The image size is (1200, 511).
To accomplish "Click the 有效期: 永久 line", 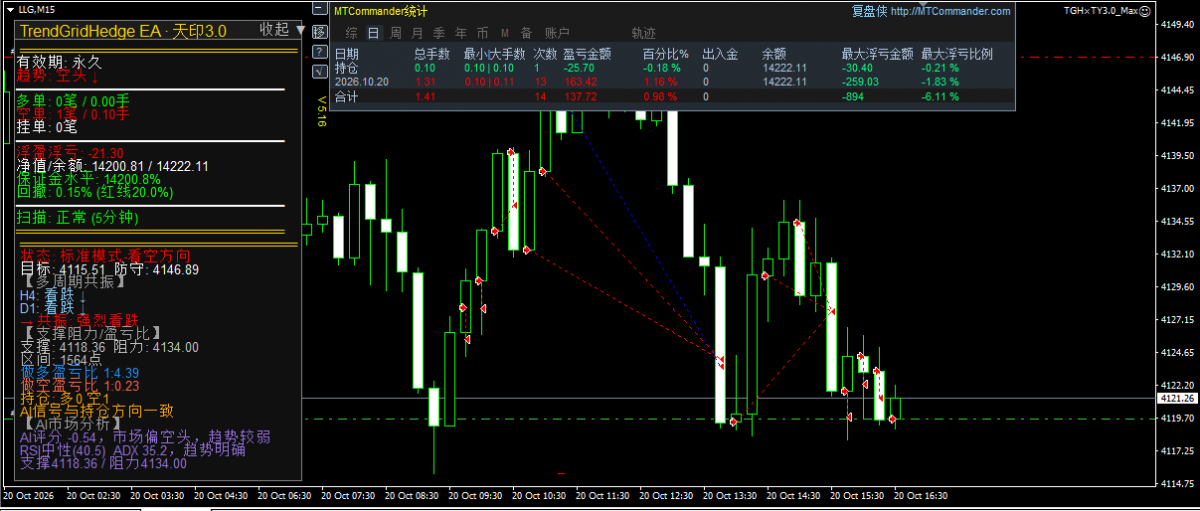I will coord(59,62).
